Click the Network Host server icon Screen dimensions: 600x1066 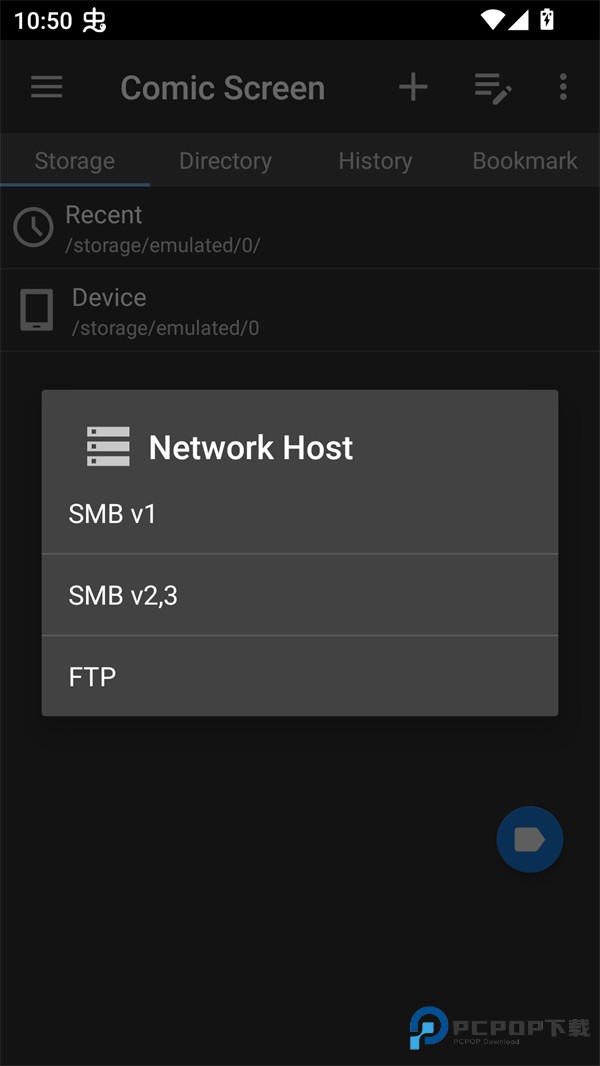108,447
